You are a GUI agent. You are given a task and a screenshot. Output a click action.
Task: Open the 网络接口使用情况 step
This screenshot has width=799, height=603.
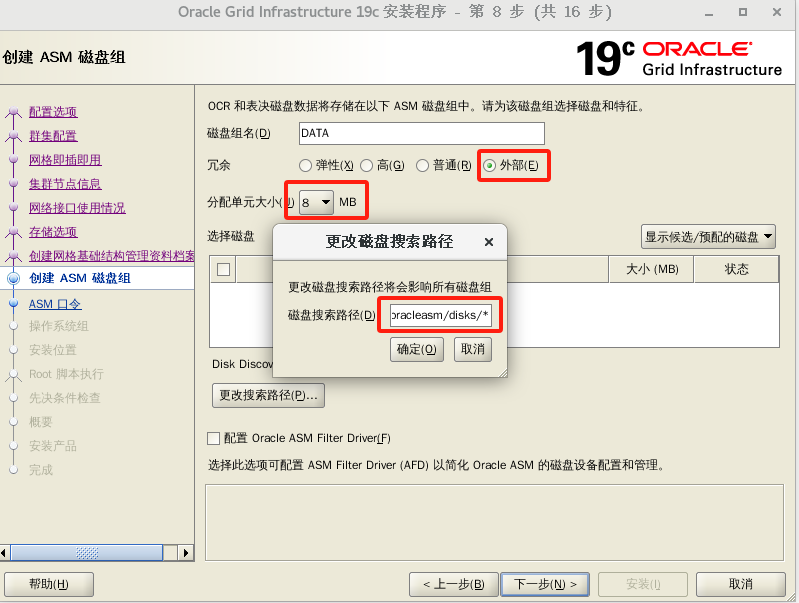point(77,208)
